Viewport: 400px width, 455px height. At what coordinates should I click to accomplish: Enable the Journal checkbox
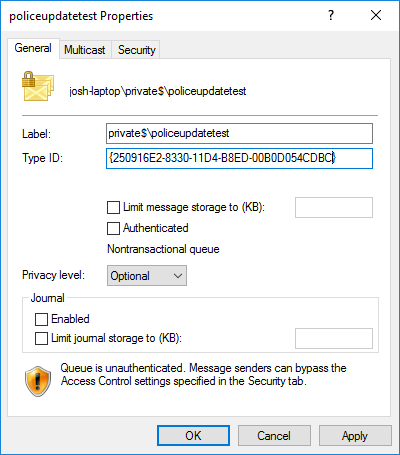tap(41, 319)
